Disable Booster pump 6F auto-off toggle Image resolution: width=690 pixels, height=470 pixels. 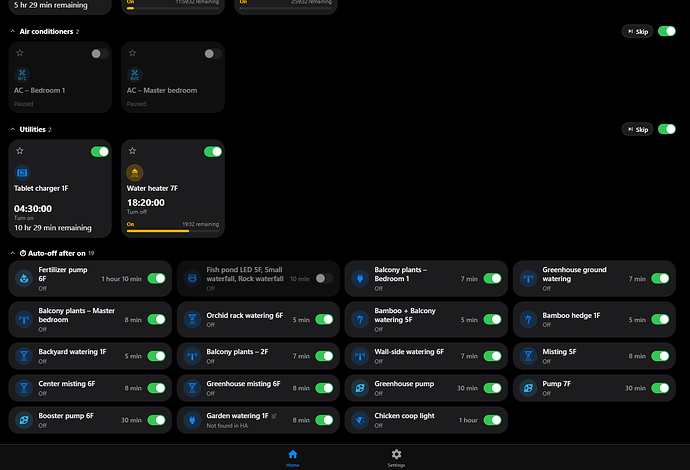[156, 420]
